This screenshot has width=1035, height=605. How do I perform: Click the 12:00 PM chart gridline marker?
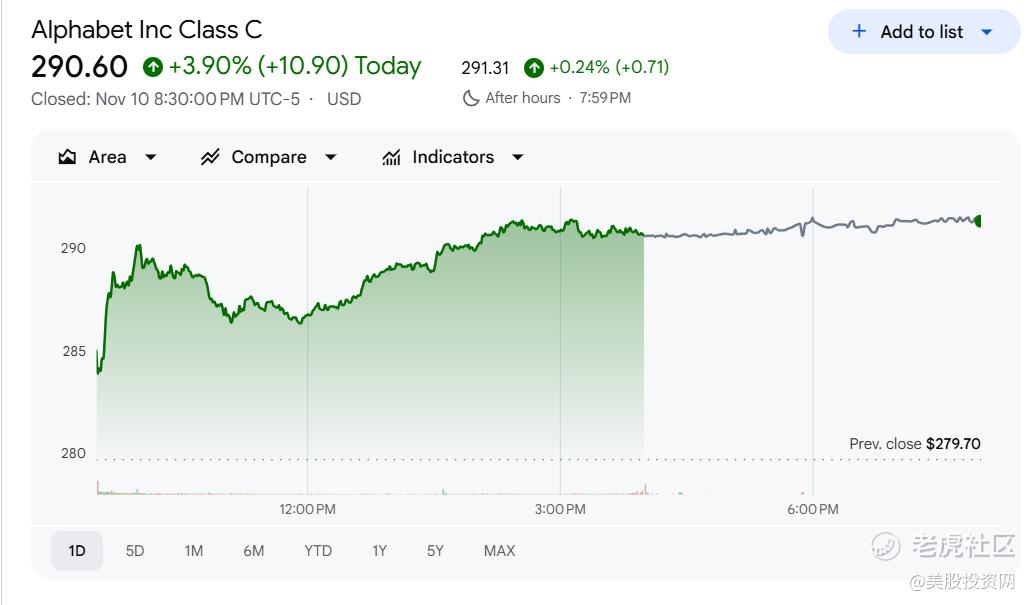click(x=307, y=509)
